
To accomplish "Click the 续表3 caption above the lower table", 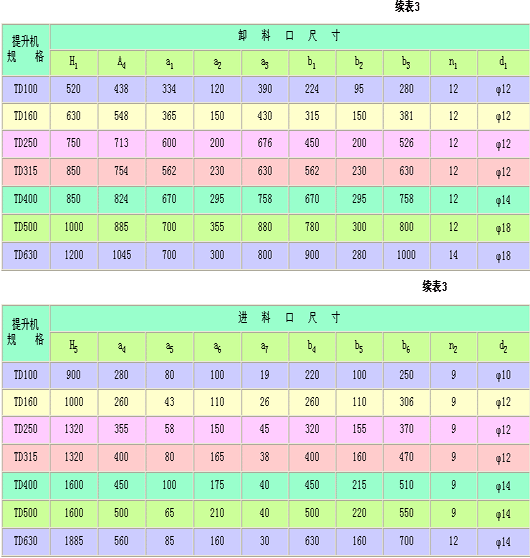I will [x=435, y=286].
